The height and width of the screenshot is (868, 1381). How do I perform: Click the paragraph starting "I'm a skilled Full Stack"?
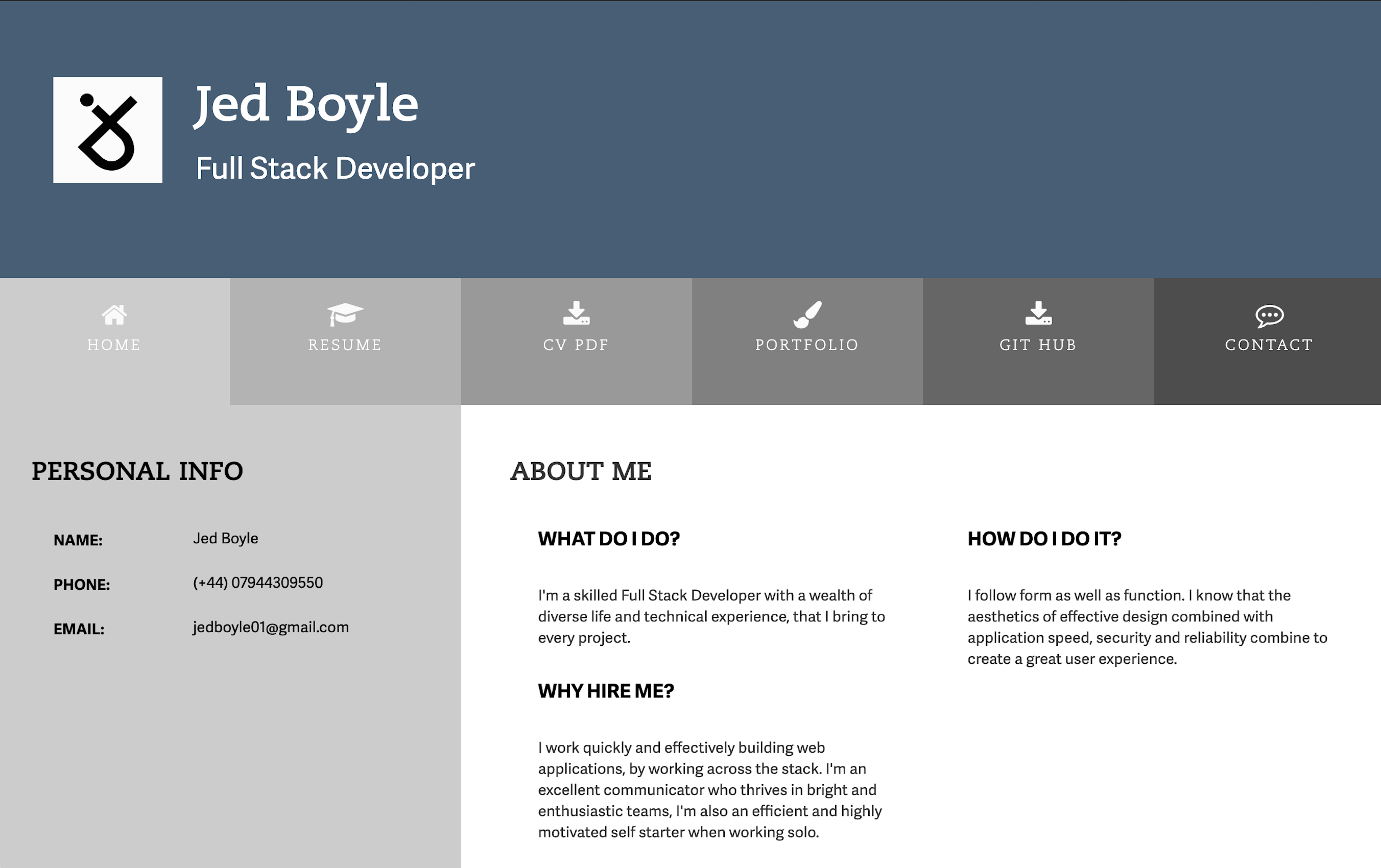point(712,616)
